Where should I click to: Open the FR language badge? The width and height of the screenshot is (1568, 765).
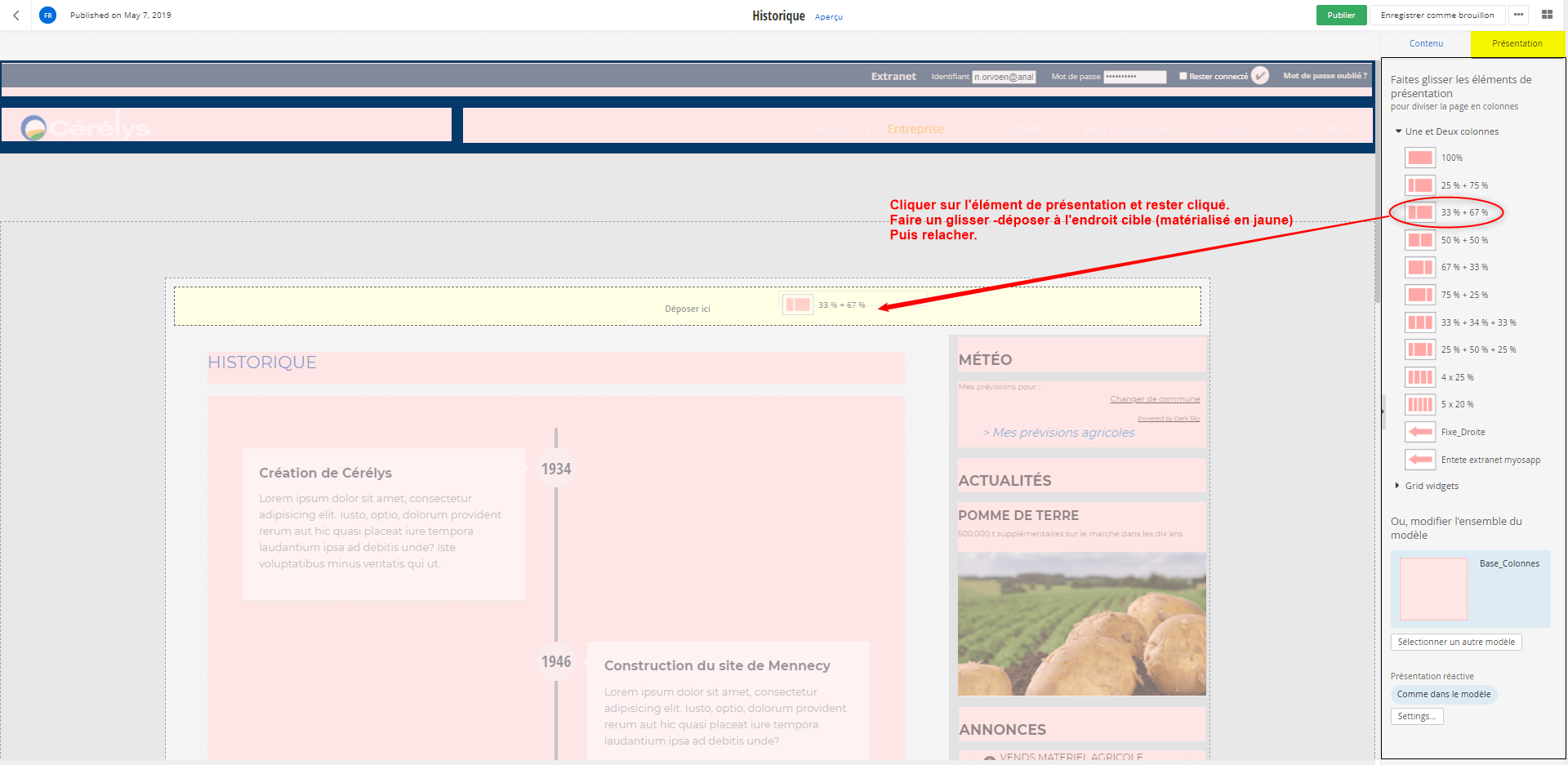[x=48, y=16]
